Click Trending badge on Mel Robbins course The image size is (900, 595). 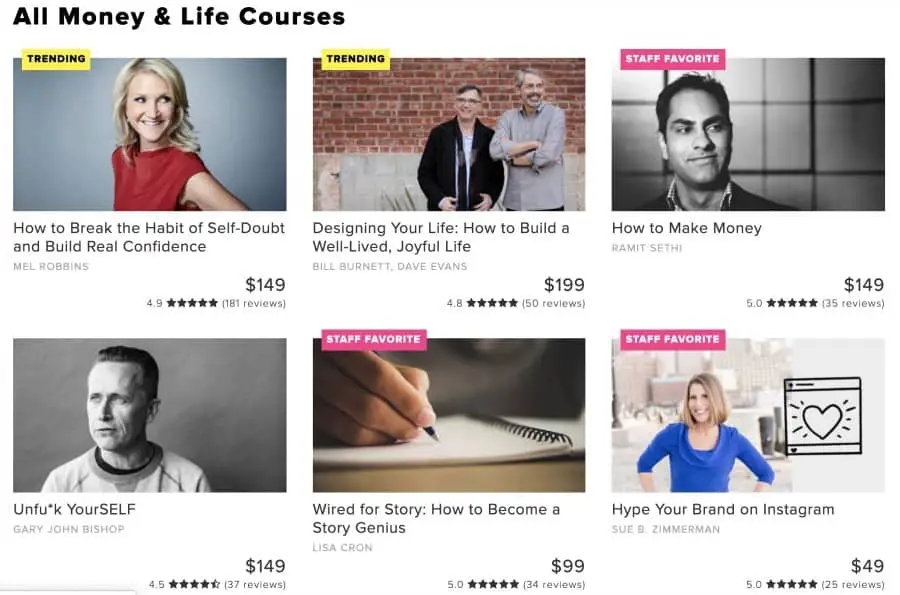coord(56,59)
